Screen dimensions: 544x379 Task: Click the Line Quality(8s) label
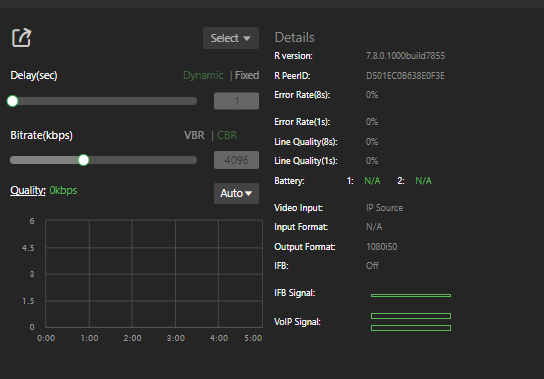(x=305, y=142)
